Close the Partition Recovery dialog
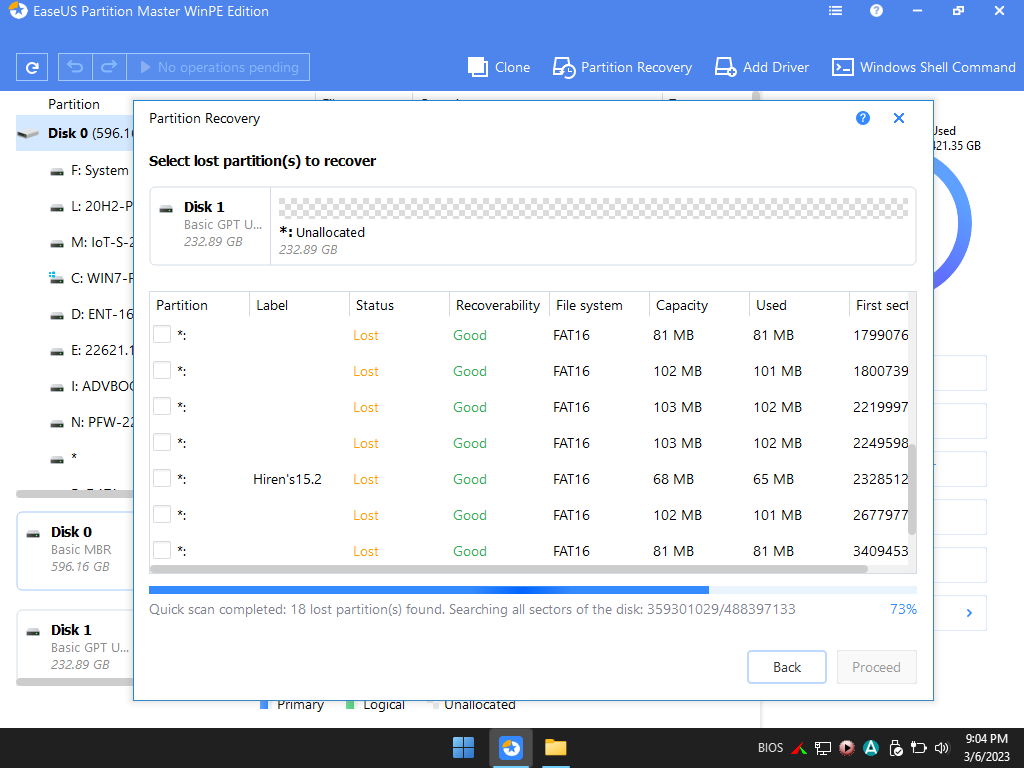1024x768 pixels. click(x=899, y=118)
